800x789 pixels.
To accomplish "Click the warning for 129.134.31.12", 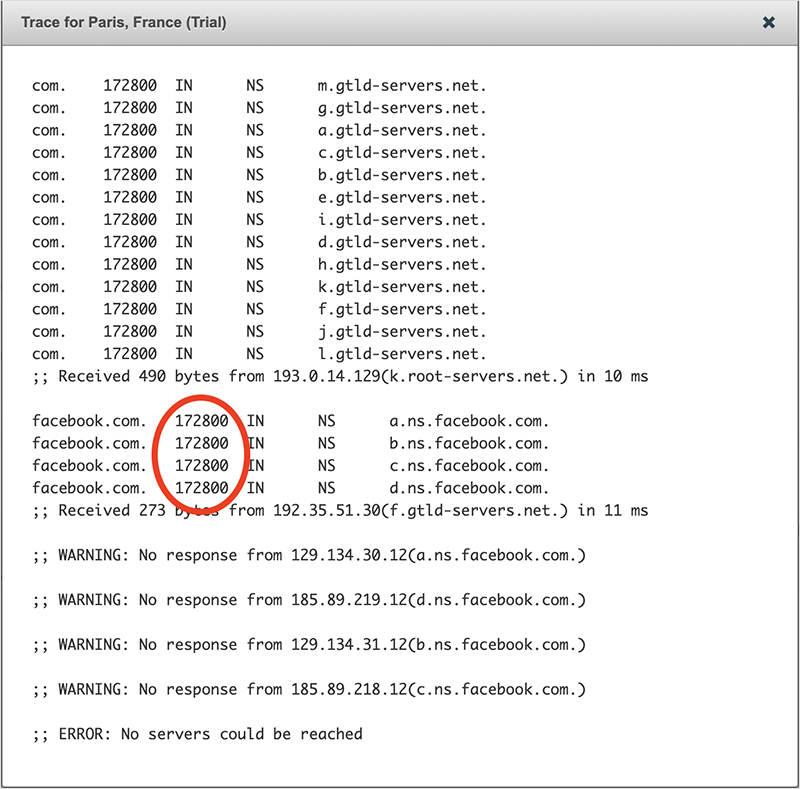I will [309, 644].
